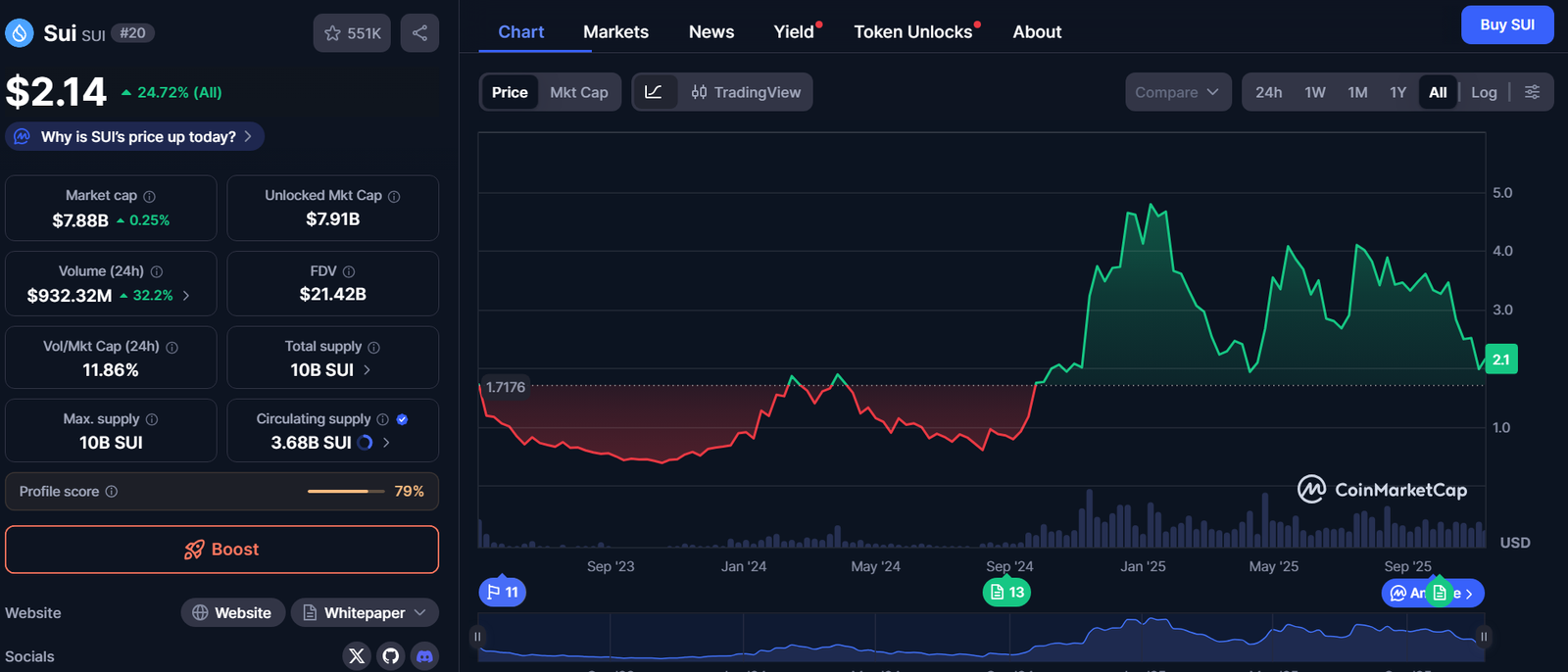Open the Compare dropdown
This screenshot has width=1568, height=672.
[1177, 92]
